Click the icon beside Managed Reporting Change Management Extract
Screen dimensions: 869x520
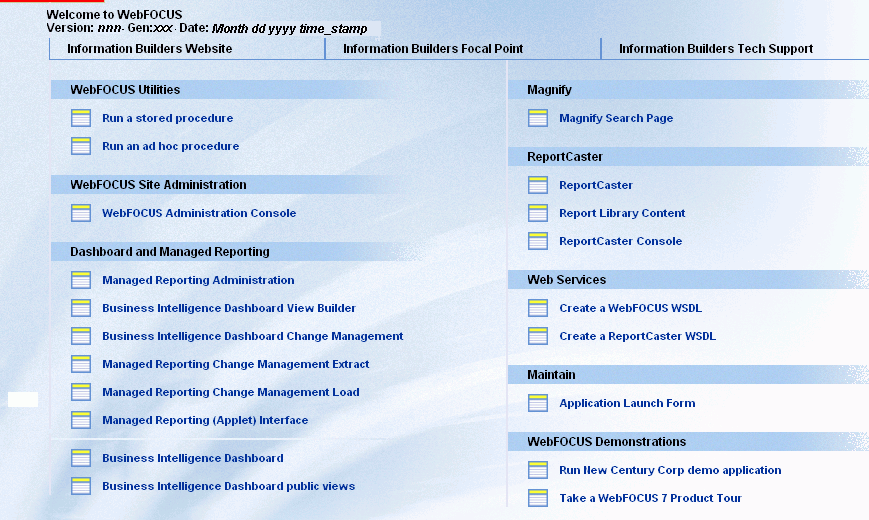click(81, 364)
